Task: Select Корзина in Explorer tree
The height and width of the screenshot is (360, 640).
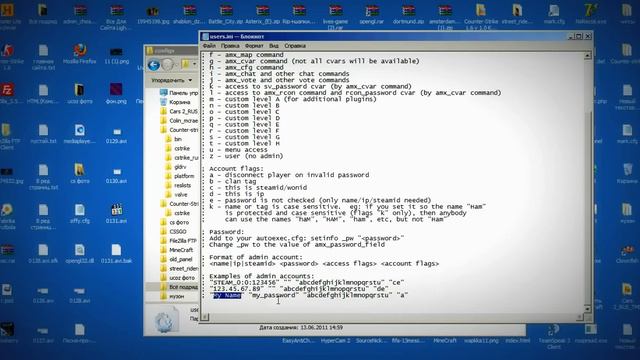Action: [176, 102]
